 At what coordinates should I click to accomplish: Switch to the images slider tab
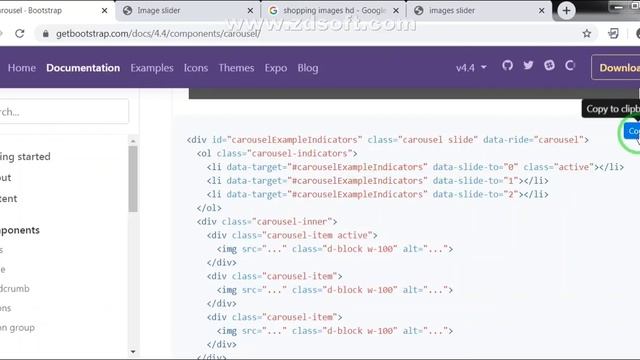pyautogui.click(x=478, y=11)
